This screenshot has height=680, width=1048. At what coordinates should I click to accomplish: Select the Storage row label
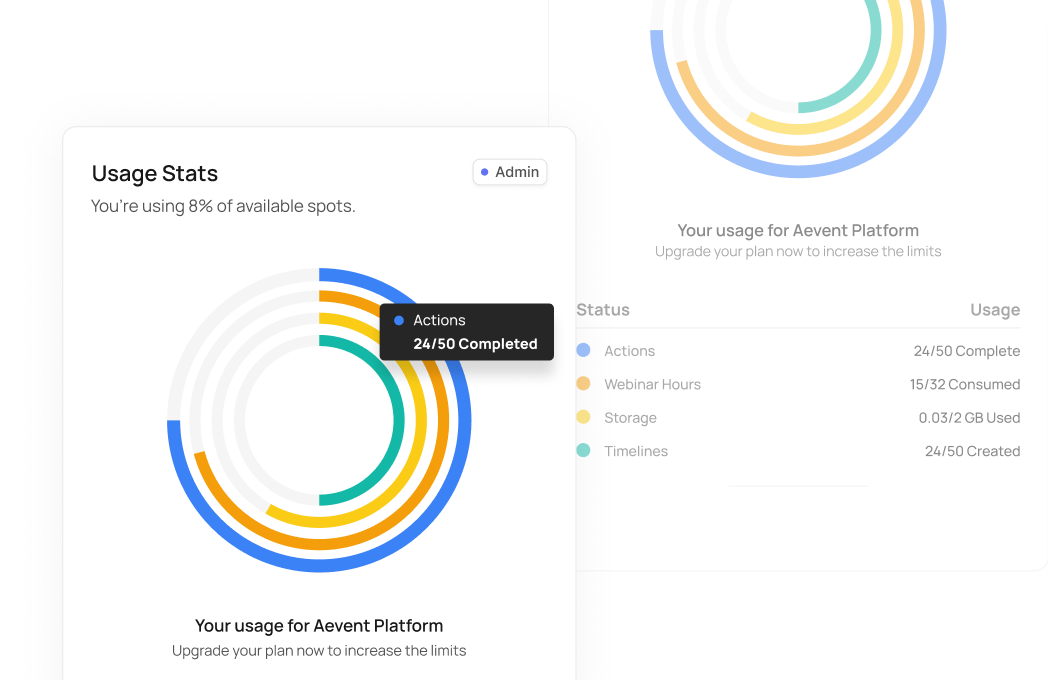630,418
